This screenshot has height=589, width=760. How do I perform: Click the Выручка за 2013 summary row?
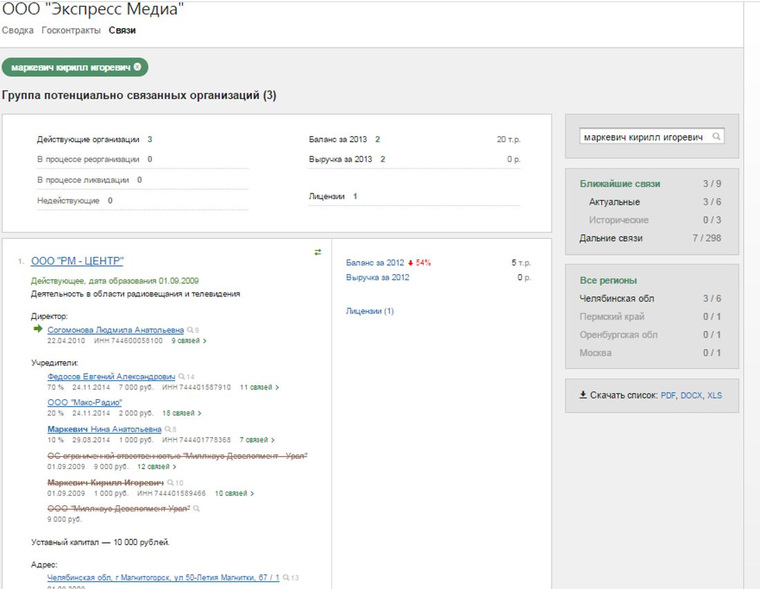point(414,159)
